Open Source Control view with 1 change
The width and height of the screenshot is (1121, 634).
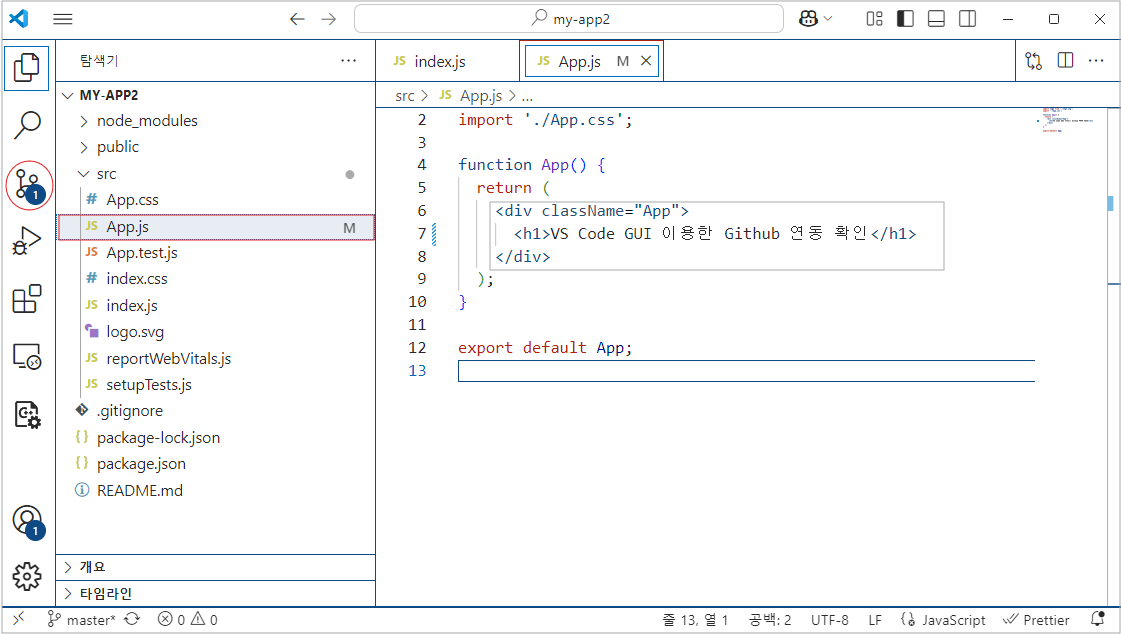(29, 185)
